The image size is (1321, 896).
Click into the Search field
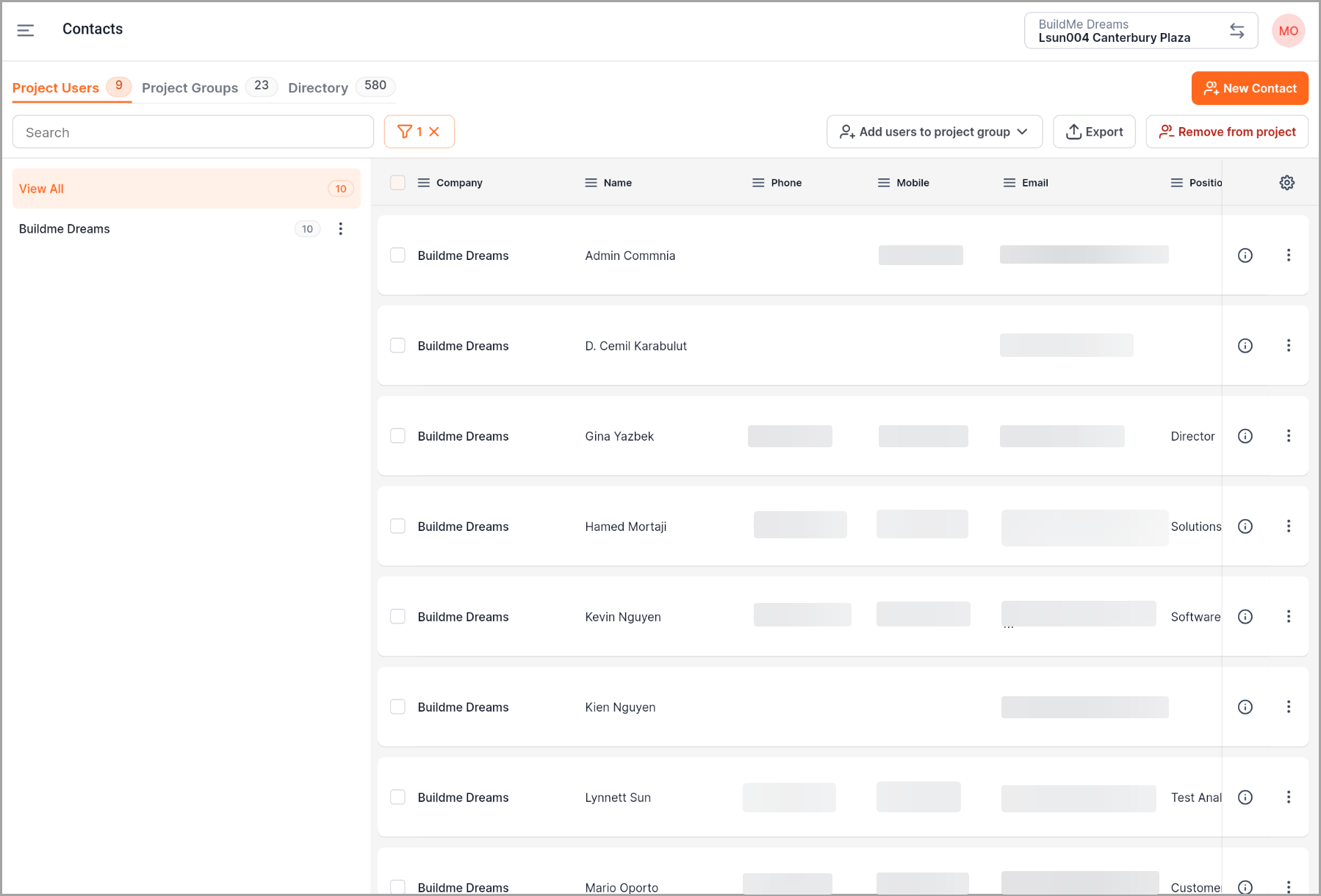193,132
